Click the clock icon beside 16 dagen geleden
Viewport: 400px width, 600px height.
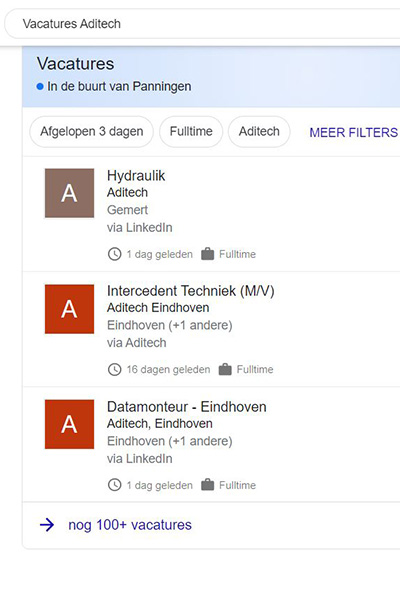click(x=114, y=369)
